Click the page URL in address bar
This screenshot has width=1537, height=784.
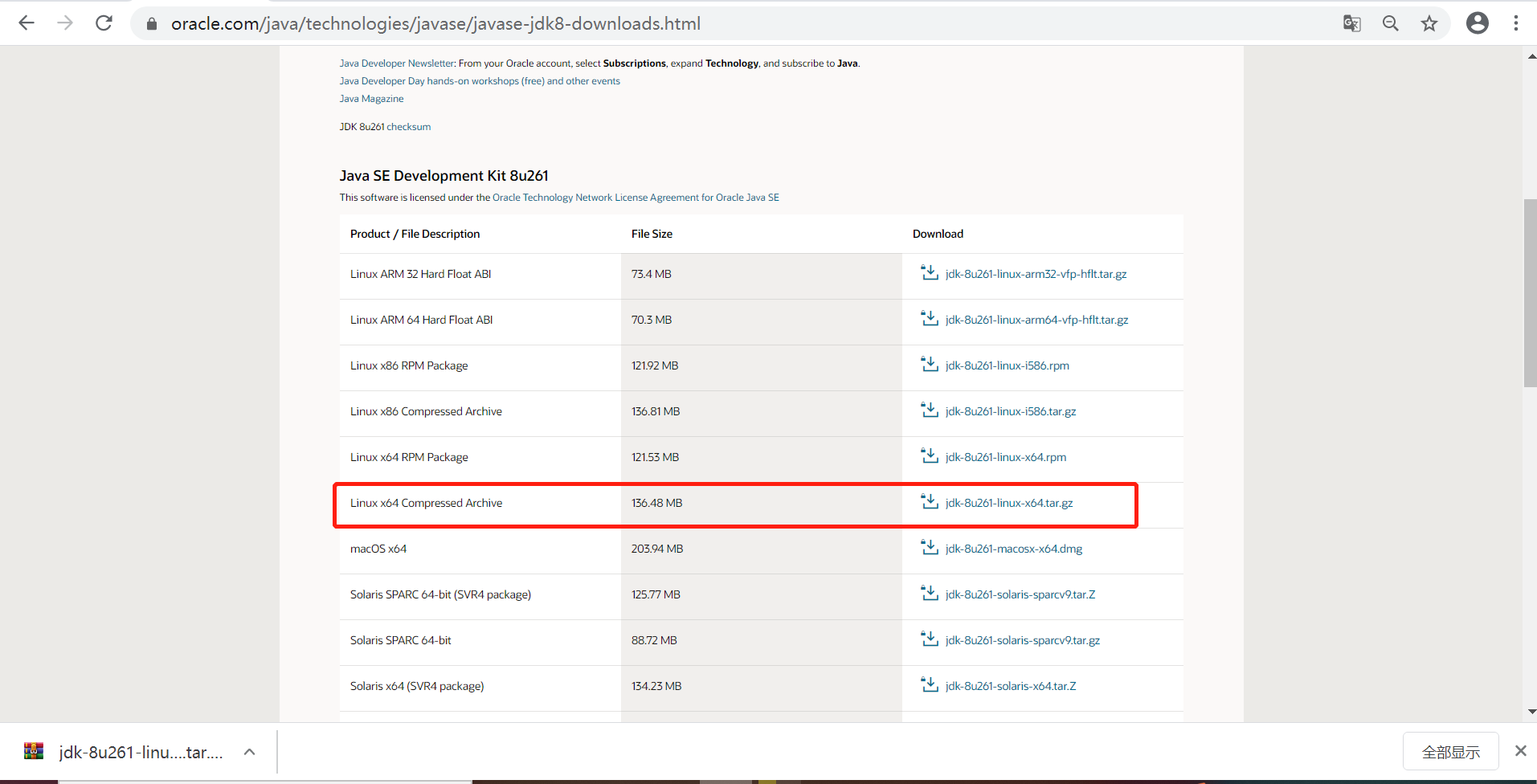(x=435, y=24)
